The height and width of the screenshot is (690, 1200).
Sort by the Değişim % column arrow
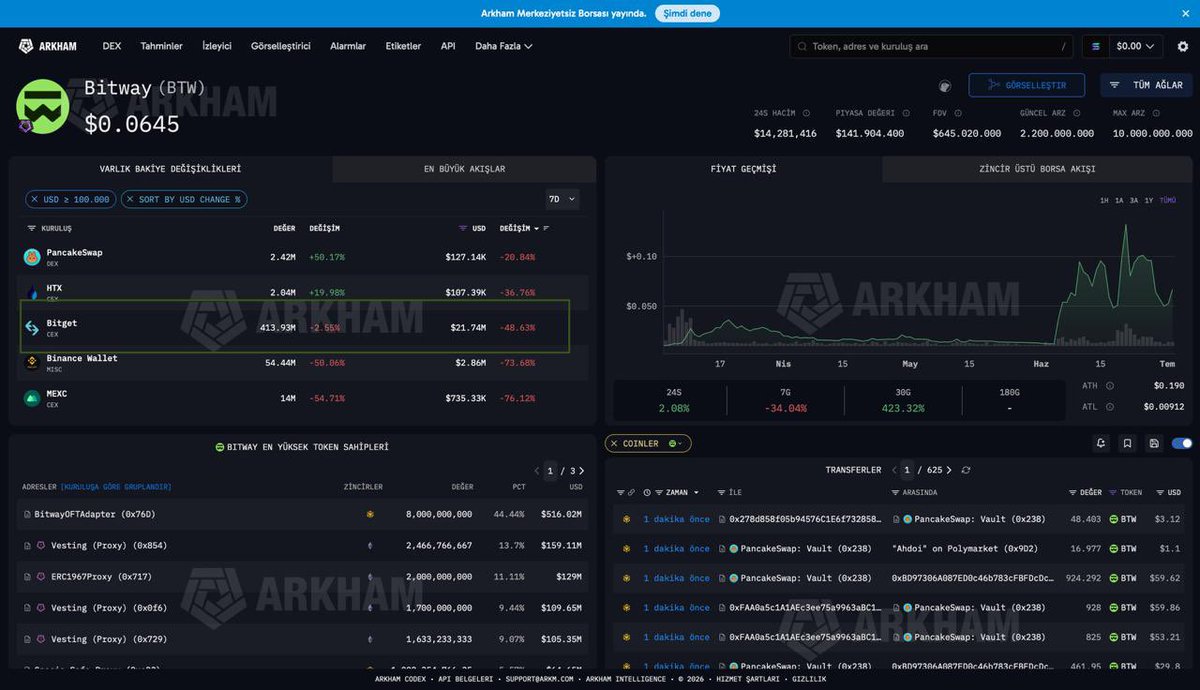pos(536,229)
